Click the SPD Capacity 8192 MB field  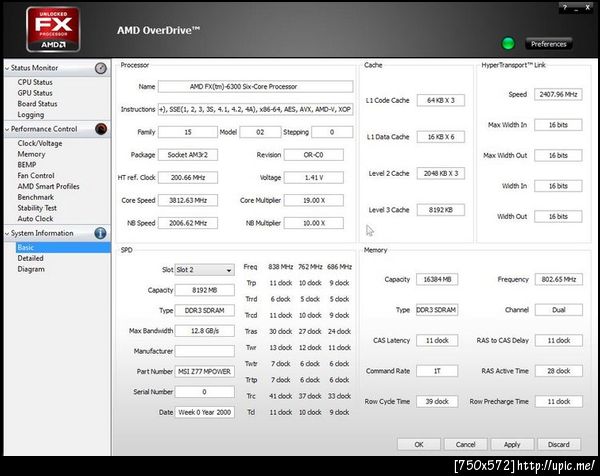coord(204,290)
